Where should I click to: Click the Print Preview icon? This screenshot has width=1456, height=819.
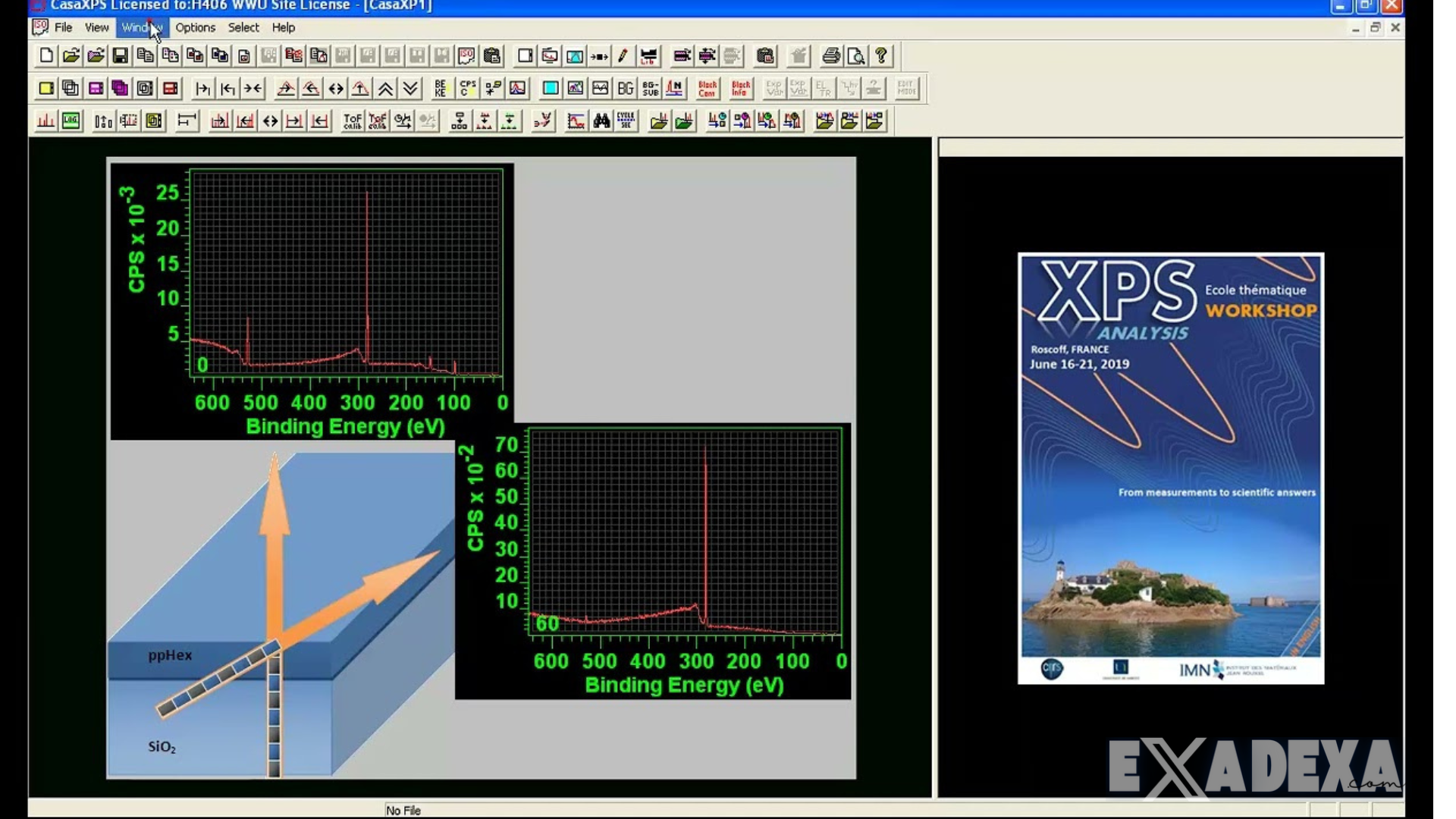(855, 55)
